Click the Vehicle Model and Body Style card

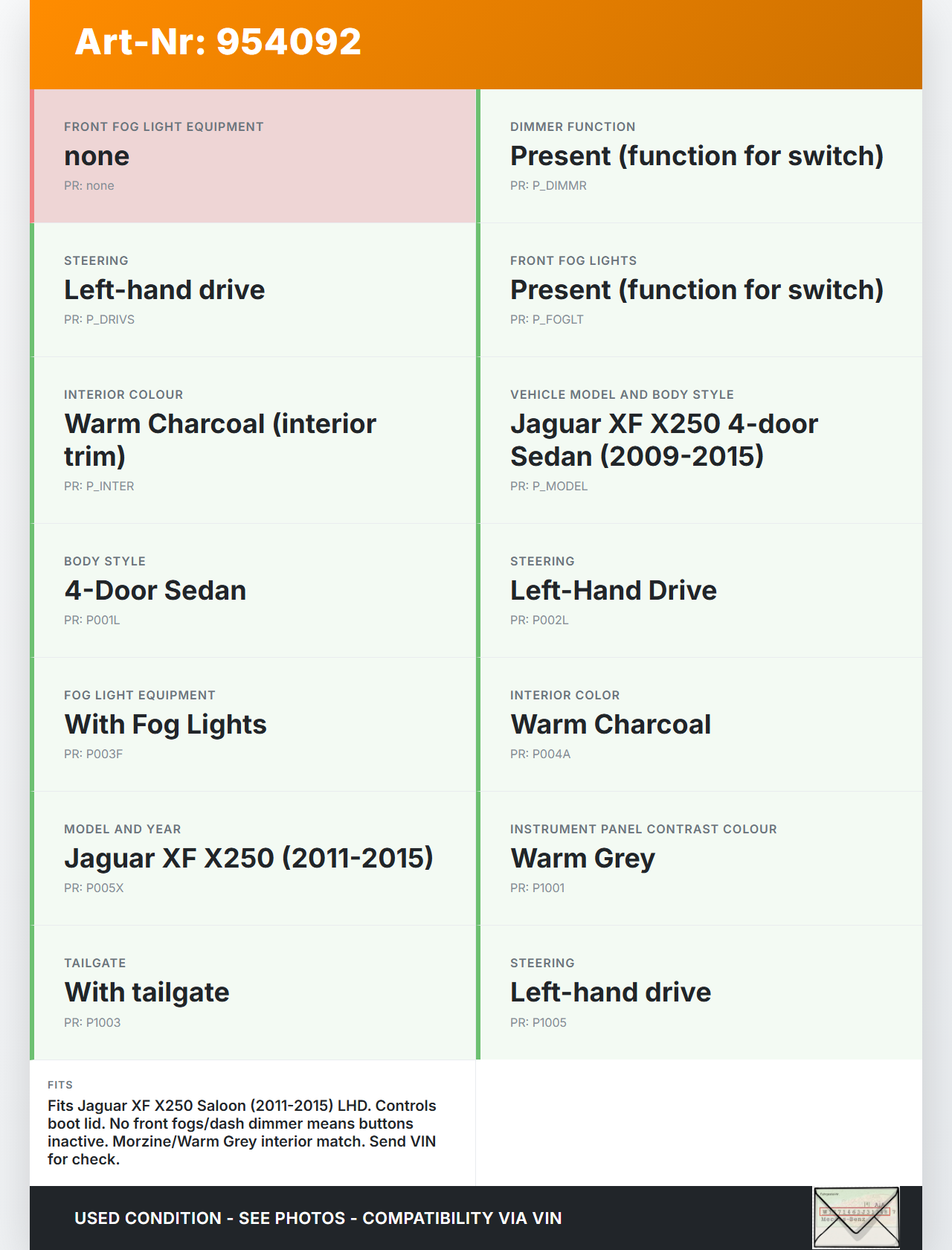[700, 440]
